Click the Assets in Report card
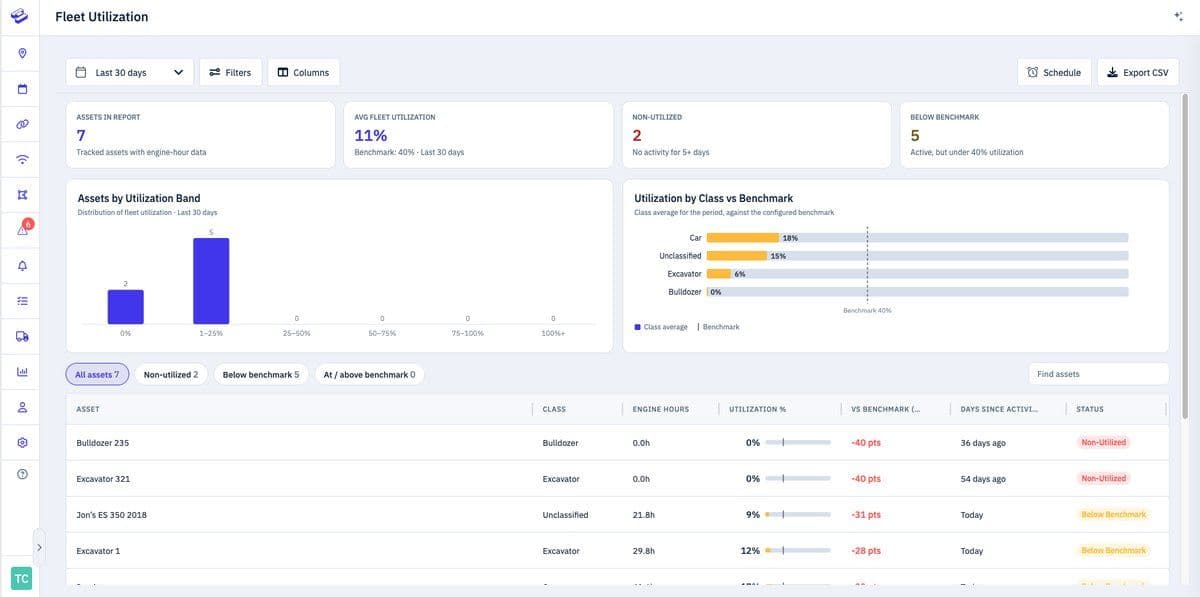1200x597 pixels. [x=200, y=135]
